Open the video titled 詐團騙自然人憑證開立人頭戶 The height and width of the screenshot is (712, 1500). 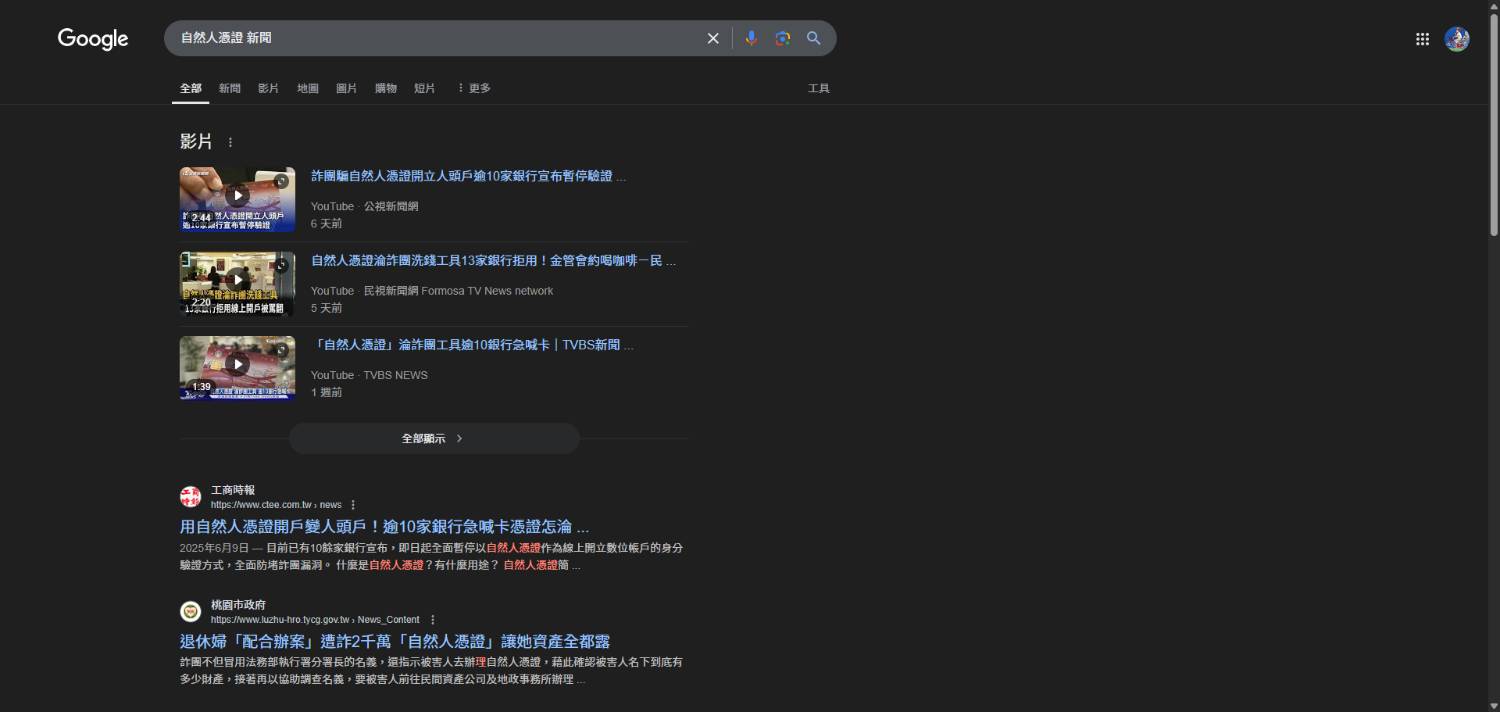pos(468,177)
